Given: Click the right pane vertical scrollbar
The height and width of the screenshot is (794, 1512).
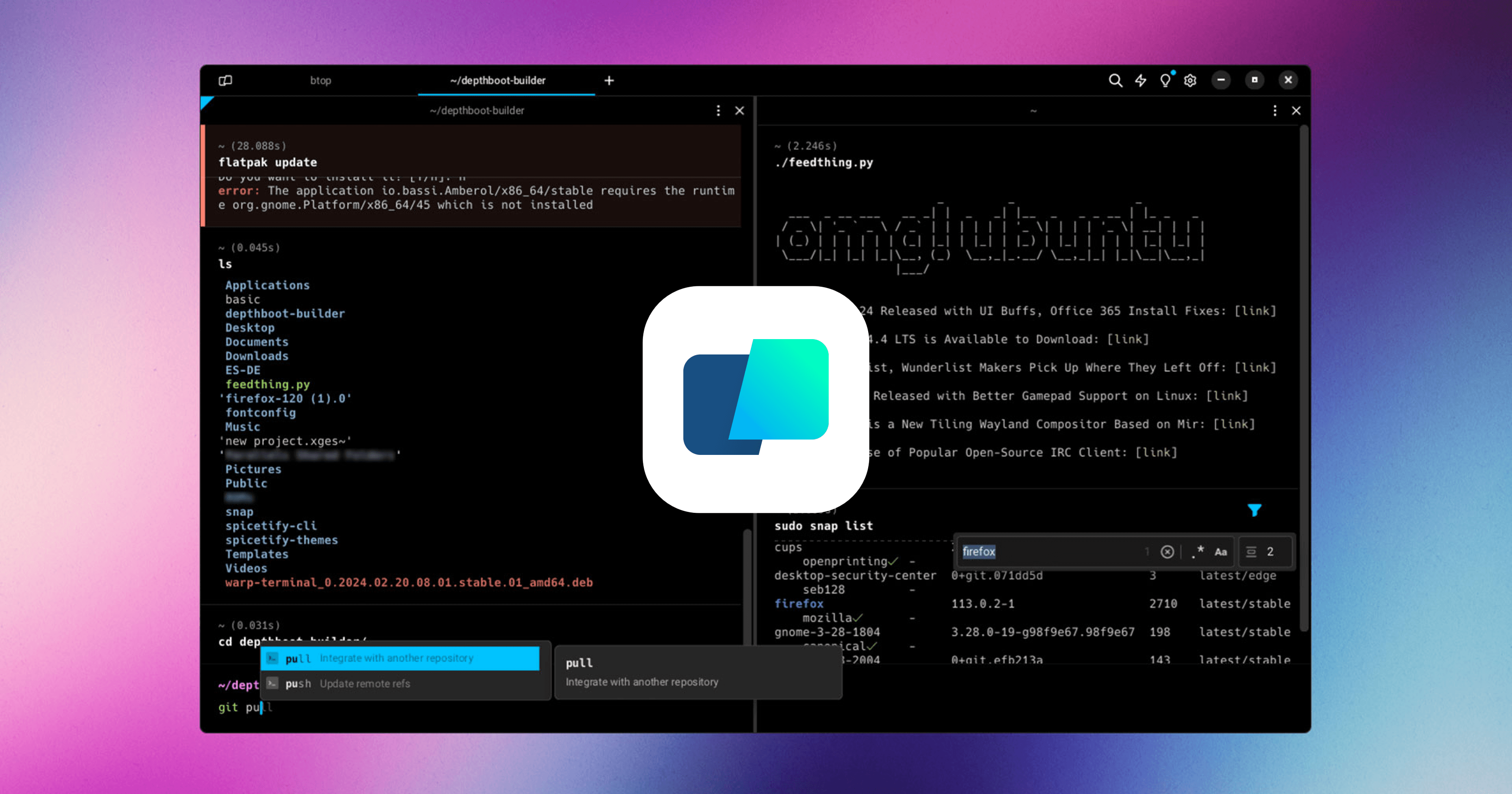Looking at the screenshot, I should 1304,376.
